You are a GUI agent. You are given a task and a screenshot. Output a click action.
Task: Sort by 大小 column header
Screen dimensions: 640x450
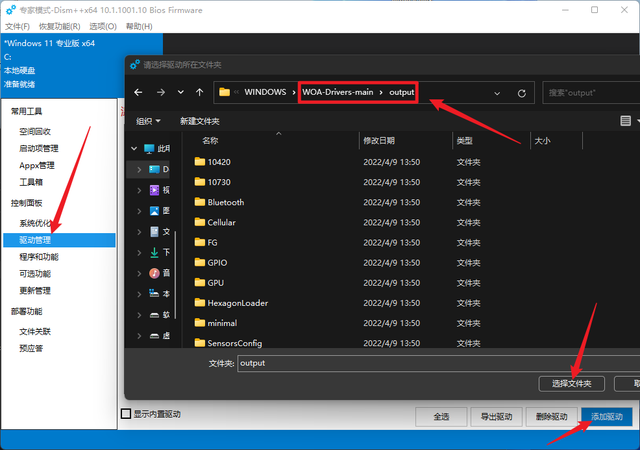click(x=542, y=140)
